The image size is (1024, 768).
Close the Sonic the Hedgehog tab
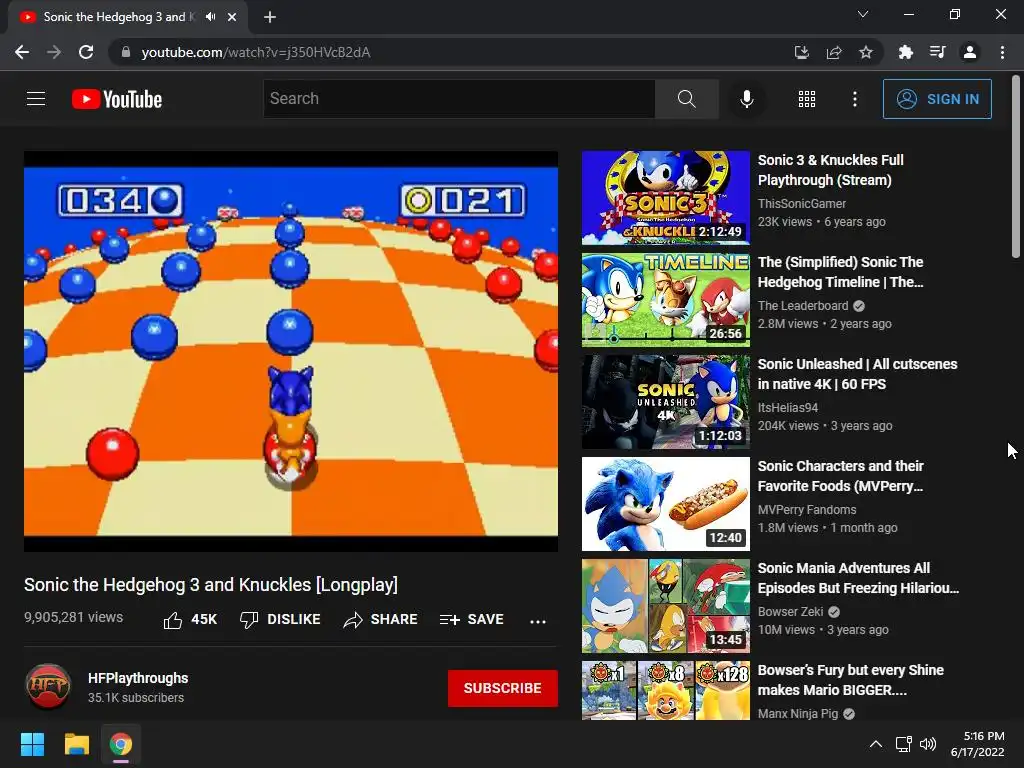[x=232, y=17]
